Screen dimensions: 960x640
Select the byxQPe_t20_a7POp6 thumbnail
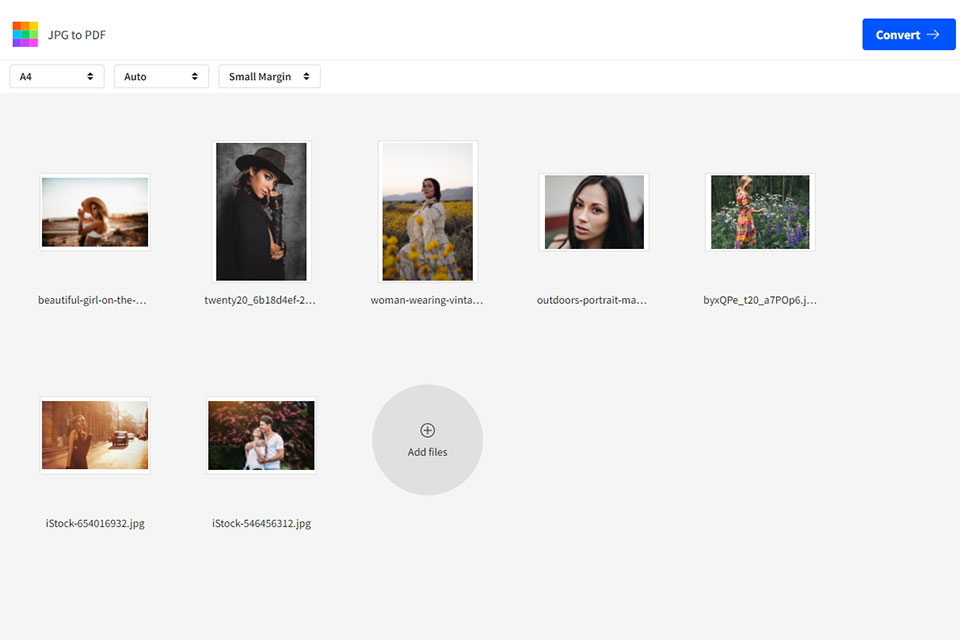point(760,212)
